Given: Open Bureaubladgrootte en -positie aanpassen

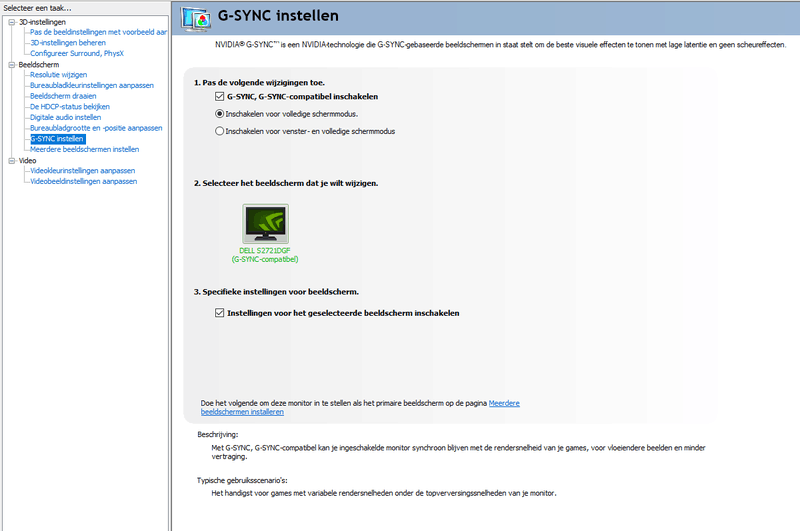Looking at the screenshot, I should (96, 129).
